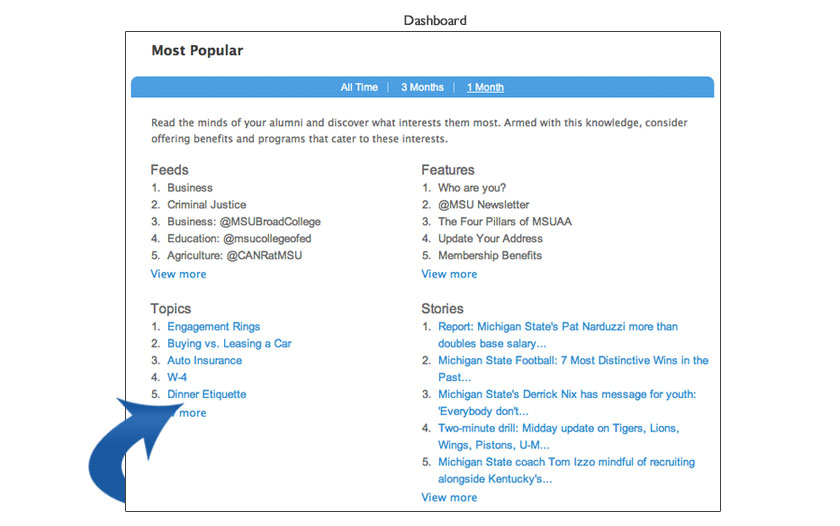Viewport: 840px width, 526px height.
Task: Click View more under Features
Action: click(449, 274)
